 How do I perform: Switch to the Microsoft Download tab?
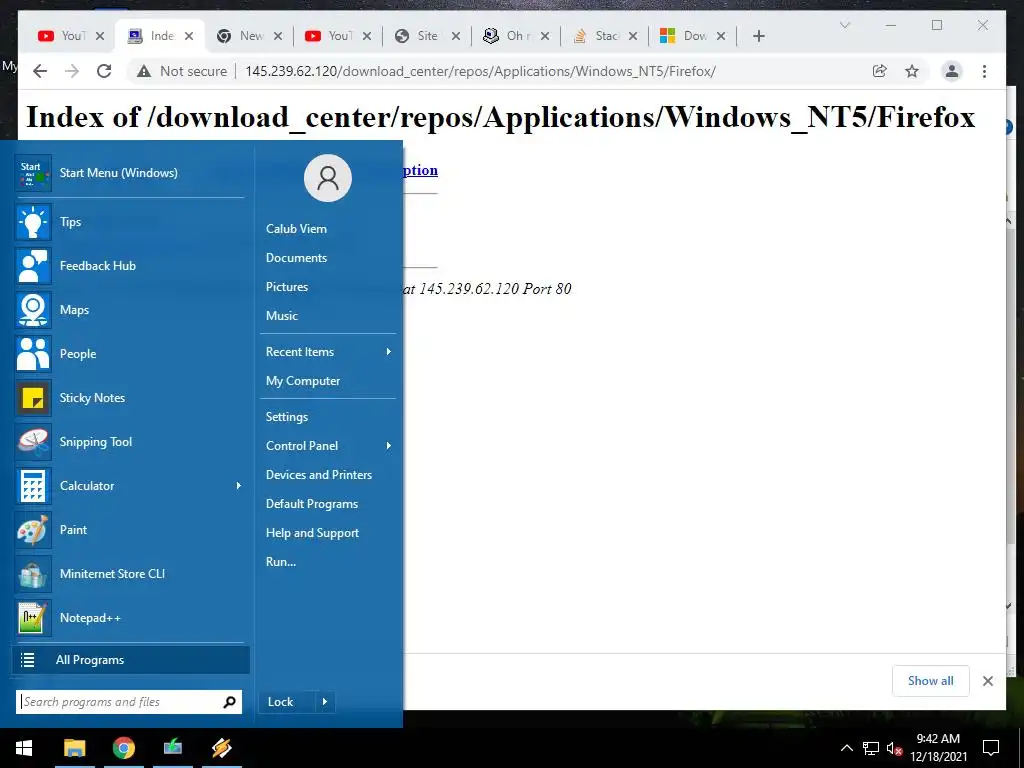pos(685,36)
